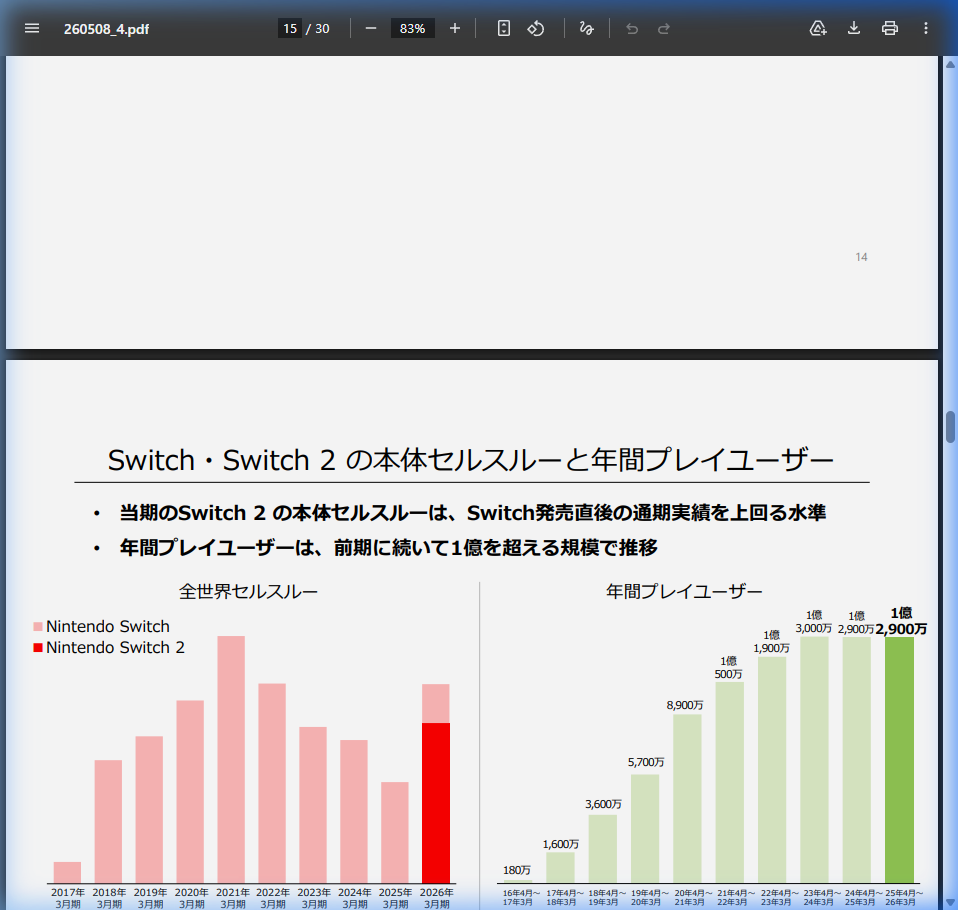Click the 2026年3月期 axis label
The width and height of the screenshot is (958, 910).
point(437,898)
